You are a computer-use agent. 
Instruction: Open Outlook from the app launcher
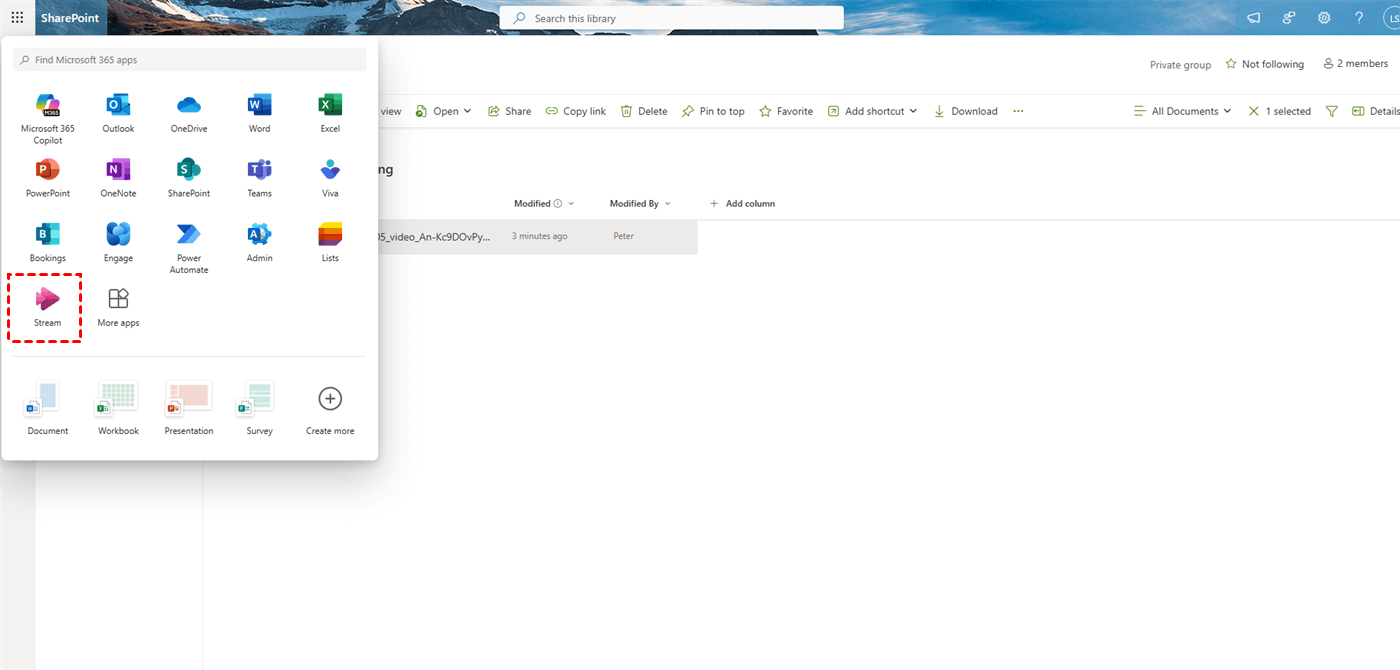(x=118, y=114)
